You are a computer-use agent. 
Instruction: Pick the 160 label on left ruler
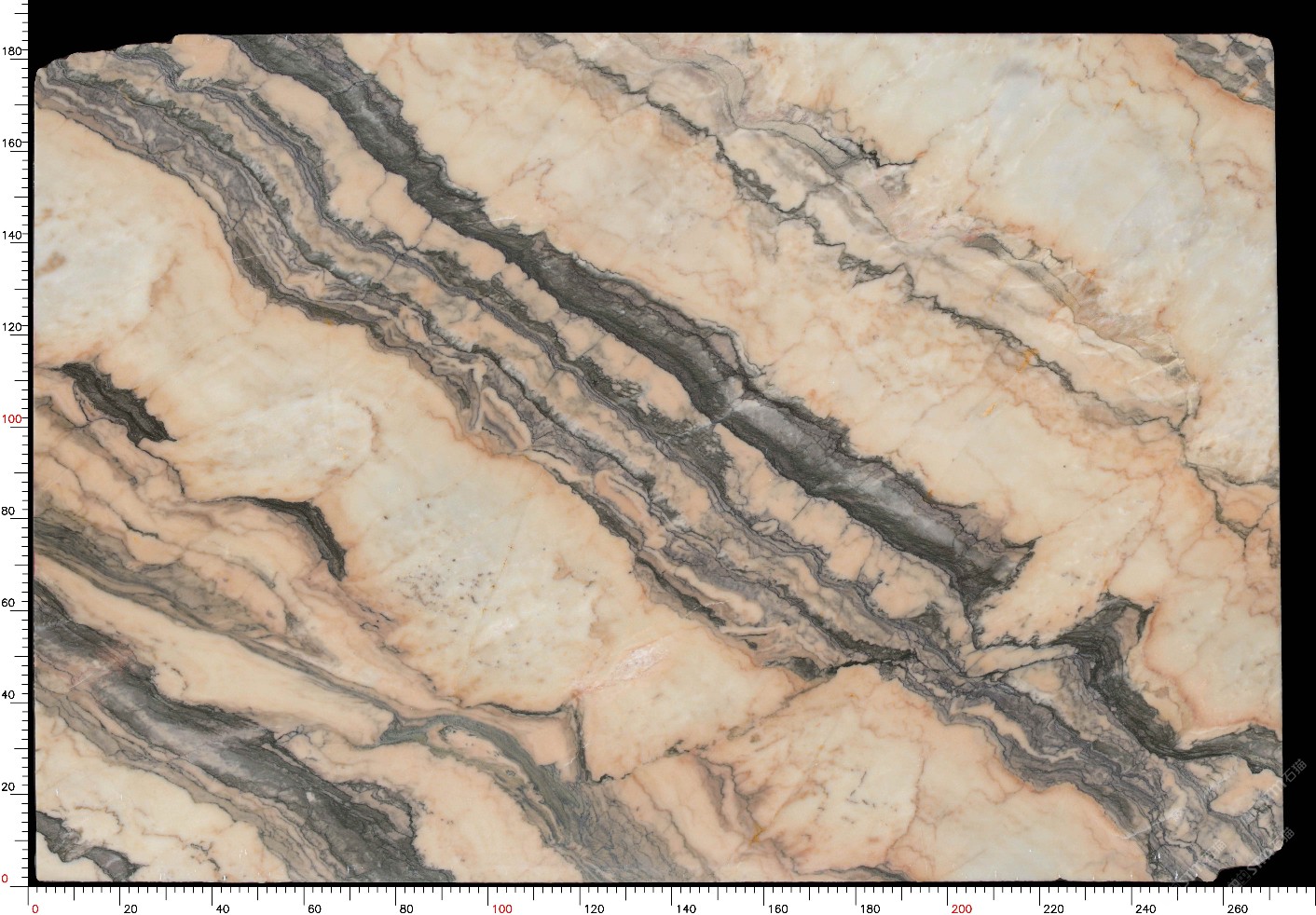point(11,143)
